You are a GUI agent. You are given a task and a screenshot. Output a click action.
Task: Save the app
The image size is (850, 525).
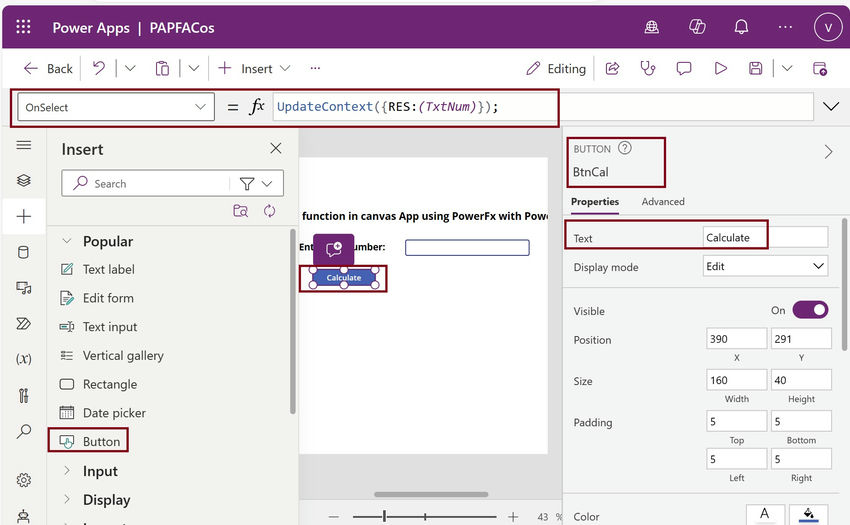coord(756,68)
